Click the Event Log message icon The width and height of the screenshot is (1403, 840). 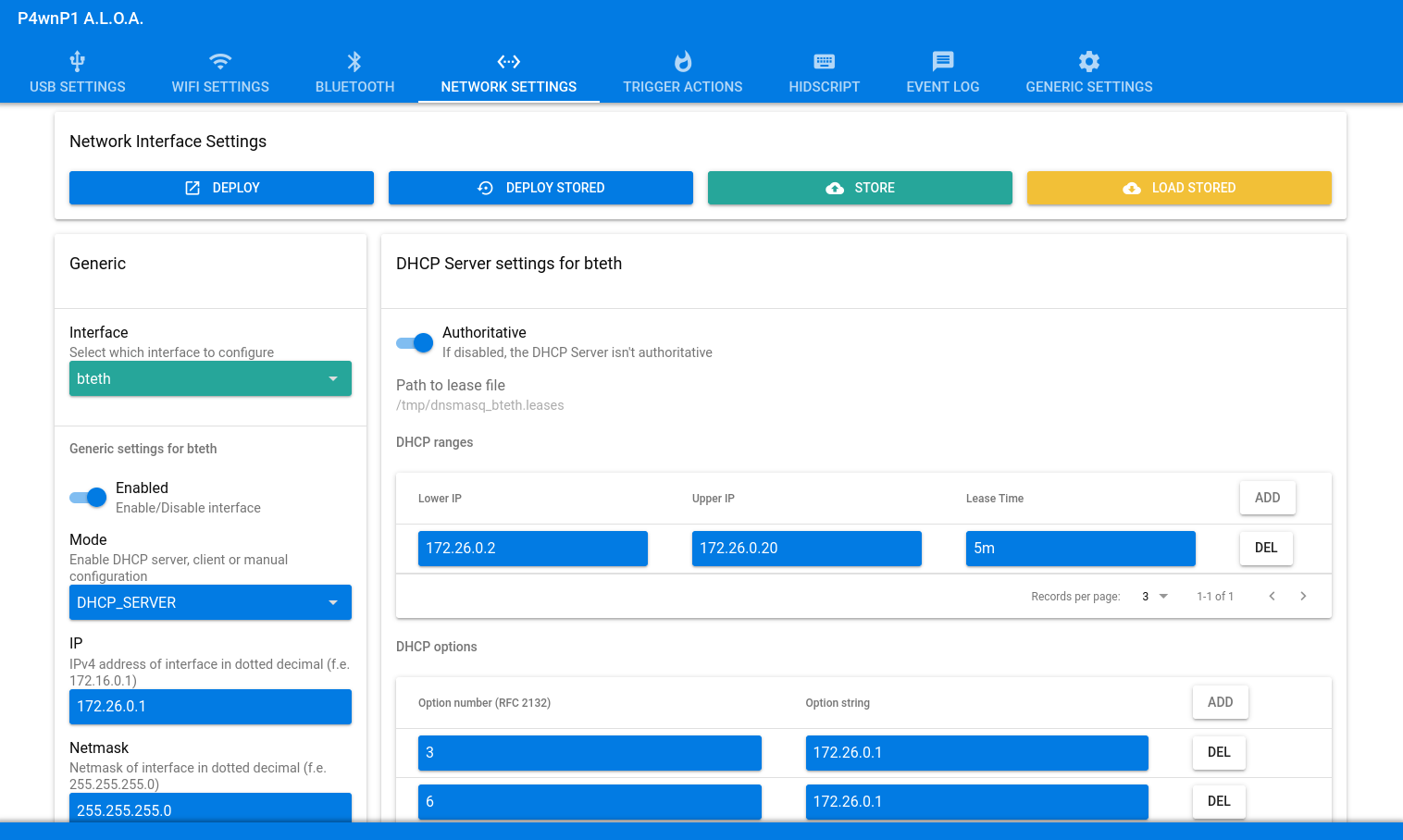(x=943, y=62)
